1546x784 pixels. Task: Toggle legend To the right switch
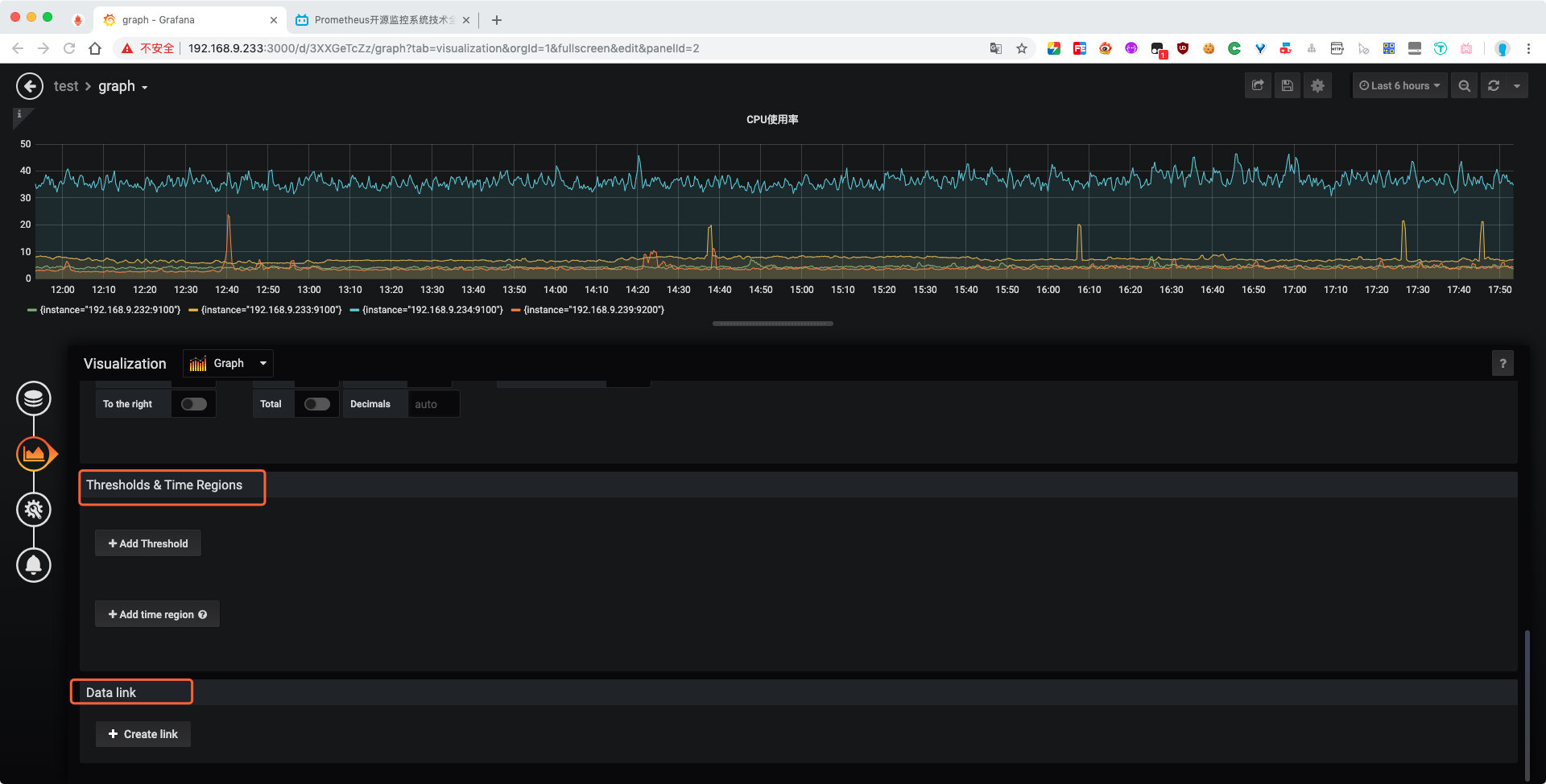[x=194, y=404]
